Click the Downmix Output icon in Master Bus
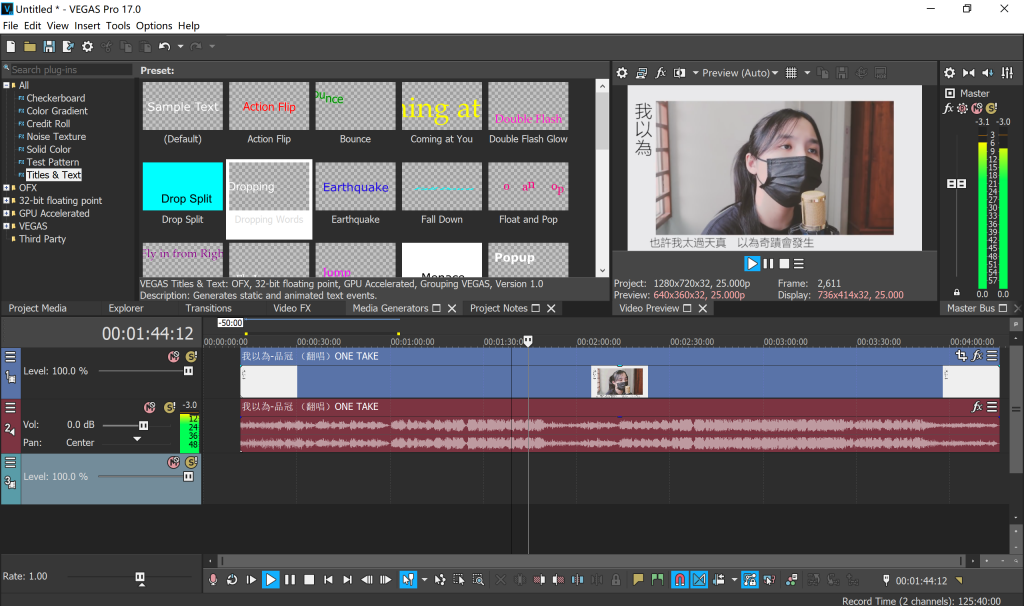 pos(968,72)
